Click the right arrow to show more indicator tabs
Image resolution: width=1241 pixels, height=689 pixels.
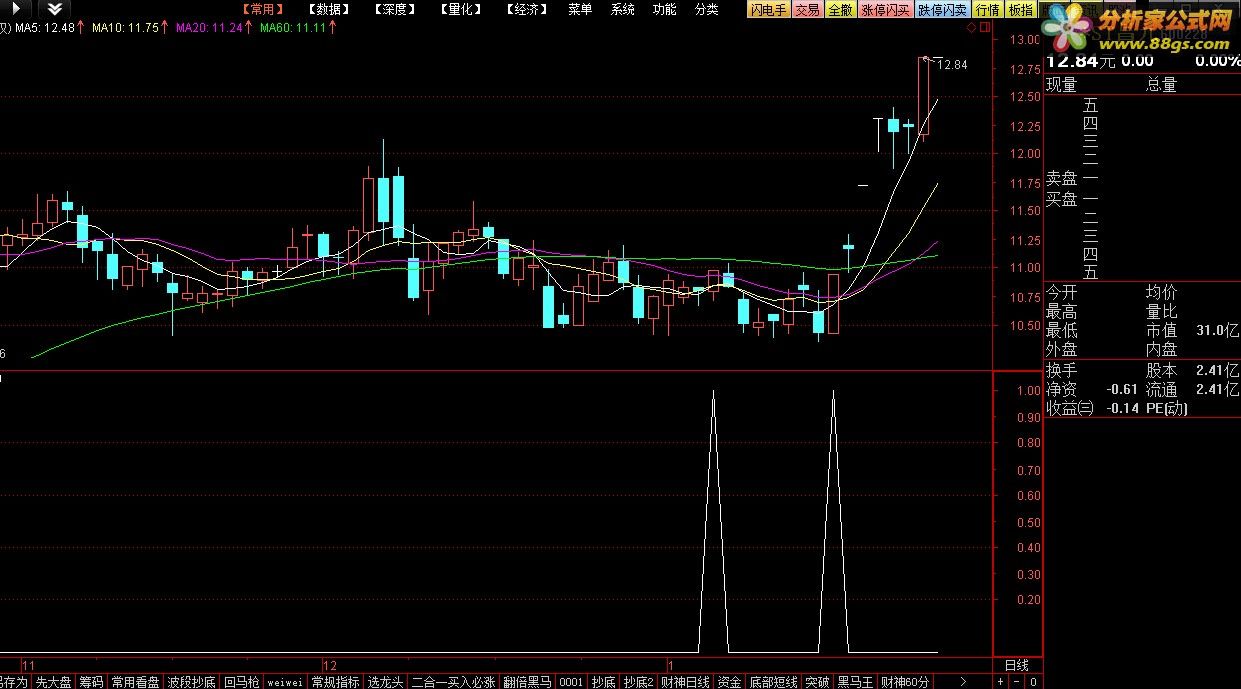(x=963, y=682)
